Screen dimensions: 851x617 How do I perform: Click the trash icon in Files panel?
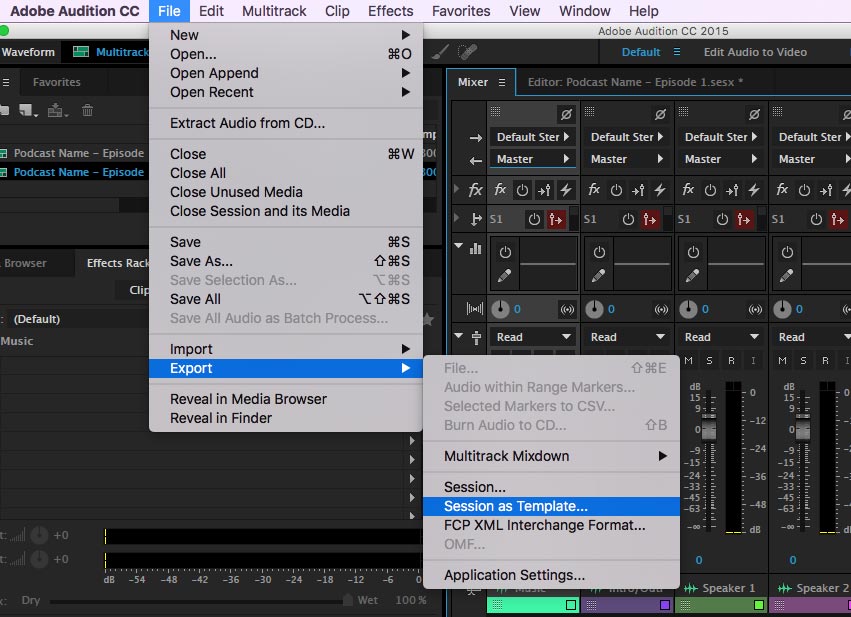88,111
